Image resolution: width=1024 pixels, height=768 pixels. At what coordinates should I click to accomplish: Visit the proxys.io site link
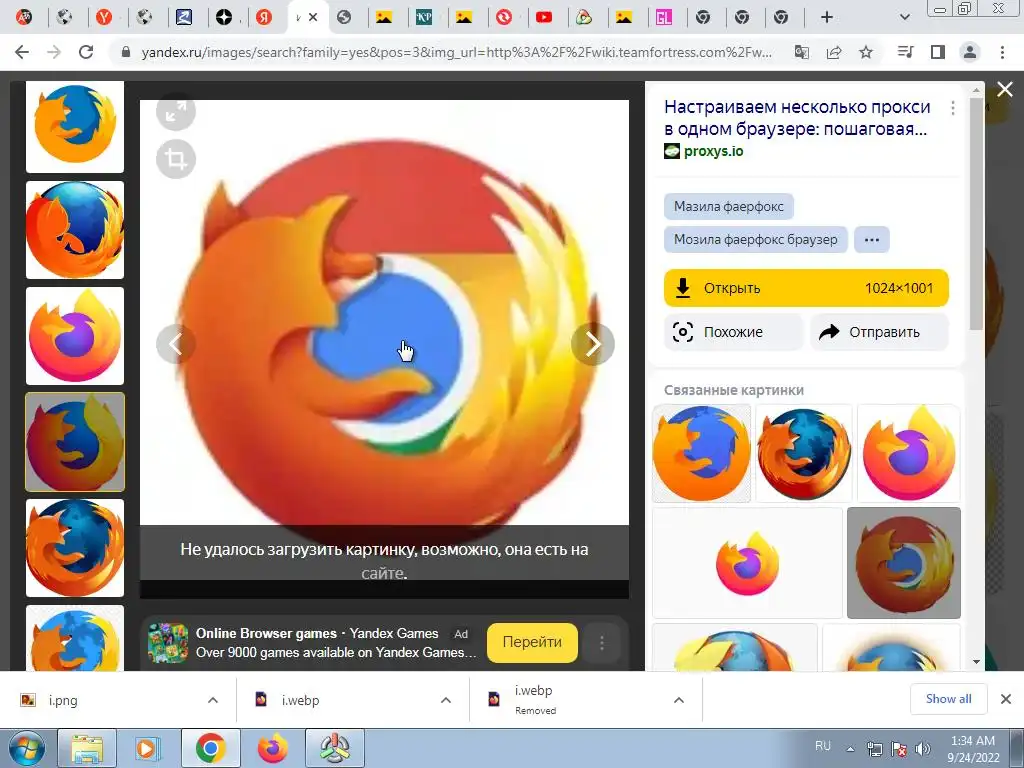point(713,151)
